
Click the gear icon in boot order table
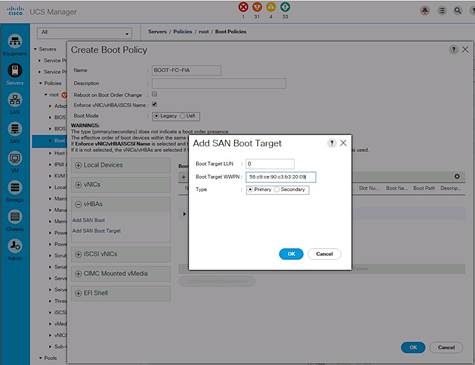457,176
